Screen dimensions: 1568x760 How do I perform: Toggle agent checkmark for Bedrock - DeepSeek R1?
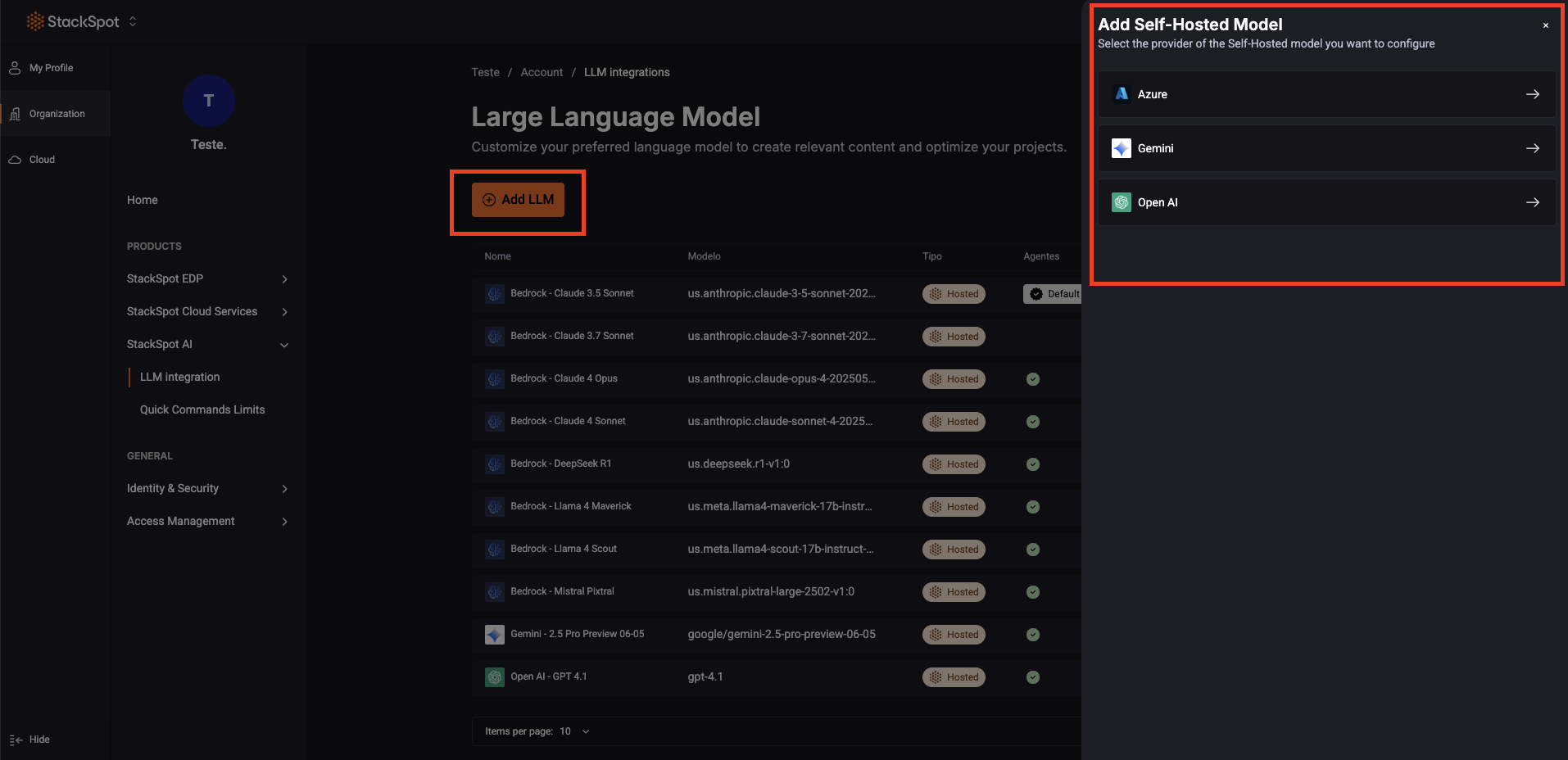click(1033, 464)
